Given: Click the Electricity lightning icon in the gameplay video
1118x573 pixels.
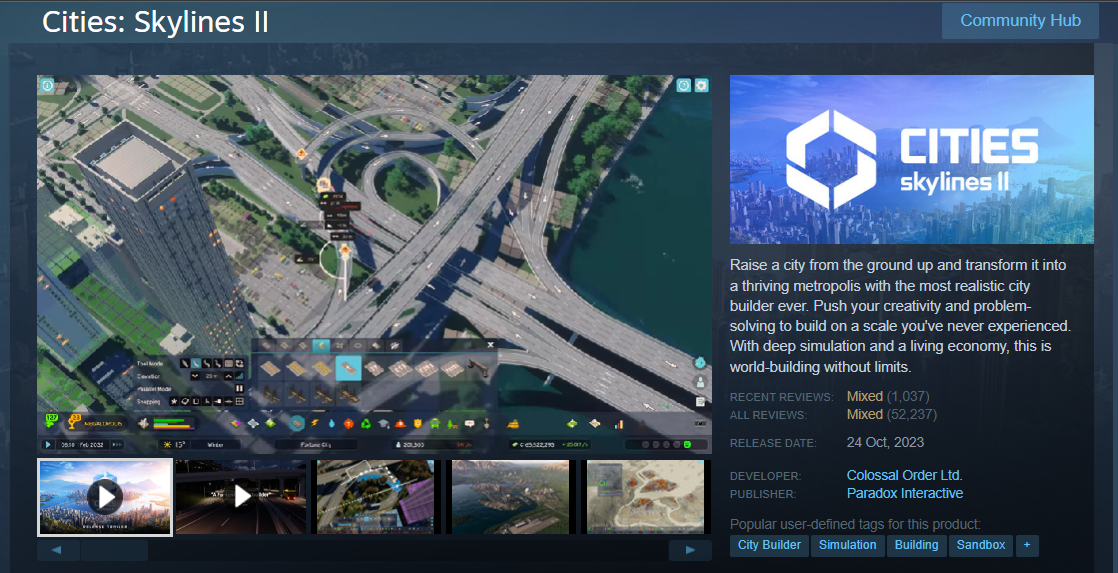Looking at the screenshot, I should point(314,423).
